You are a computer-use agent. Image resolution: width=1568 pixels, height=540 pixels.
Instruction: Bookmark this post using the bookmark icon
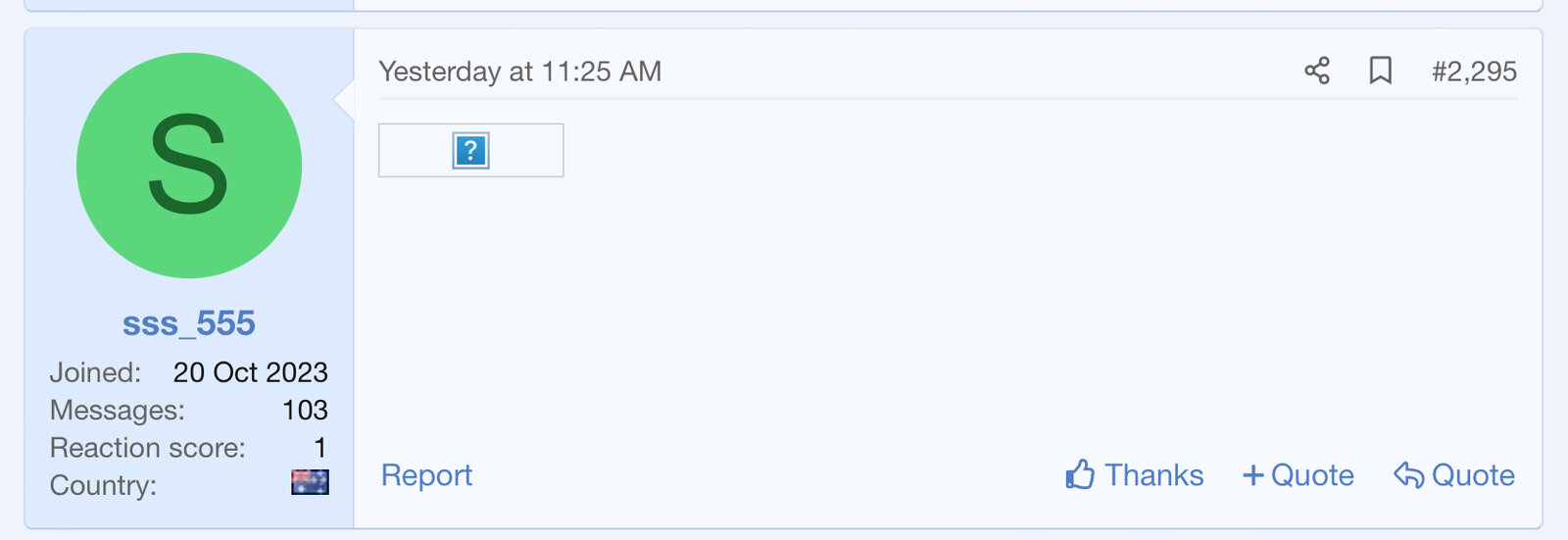pyautogui.click(x=1380, y=71)
